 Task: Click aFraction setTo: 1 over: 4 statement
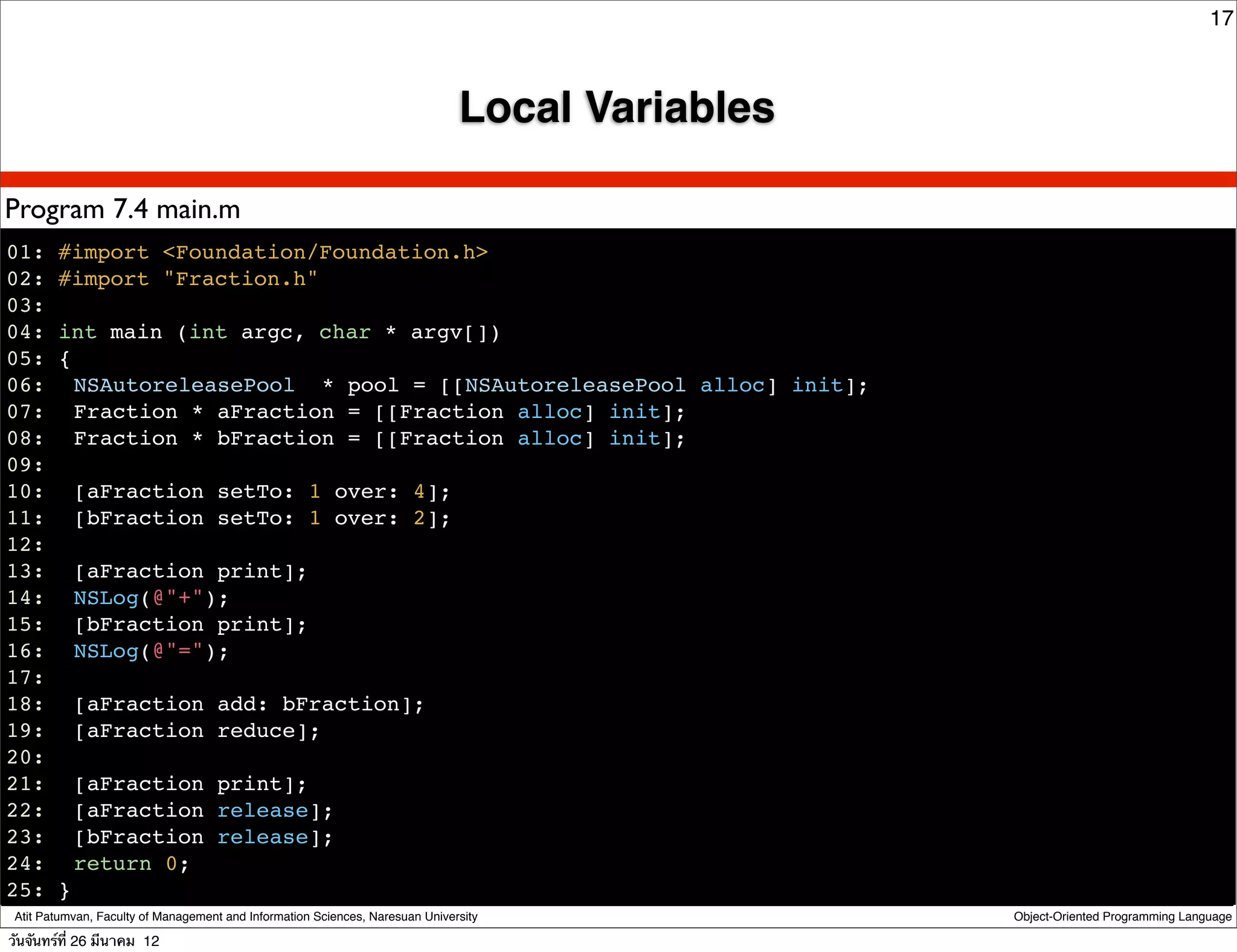point(262,492)
